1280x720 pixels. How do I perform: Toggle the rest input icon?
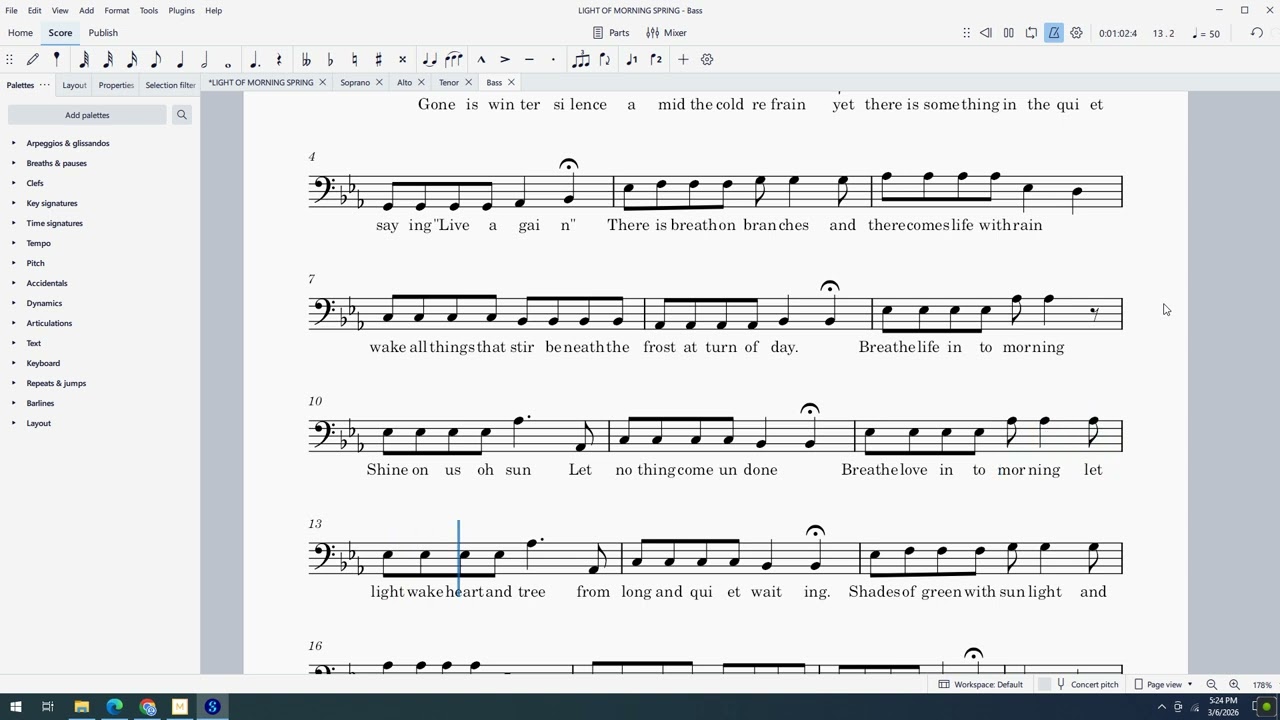(x=279, y=60)
